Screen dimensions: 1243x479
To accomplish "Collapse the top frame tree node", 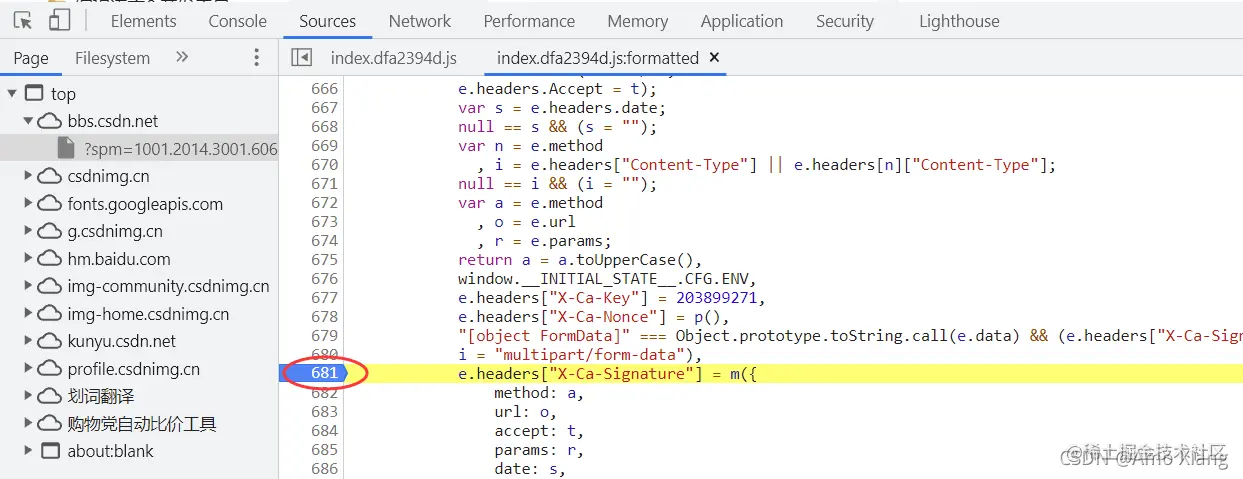I will 12,93.
